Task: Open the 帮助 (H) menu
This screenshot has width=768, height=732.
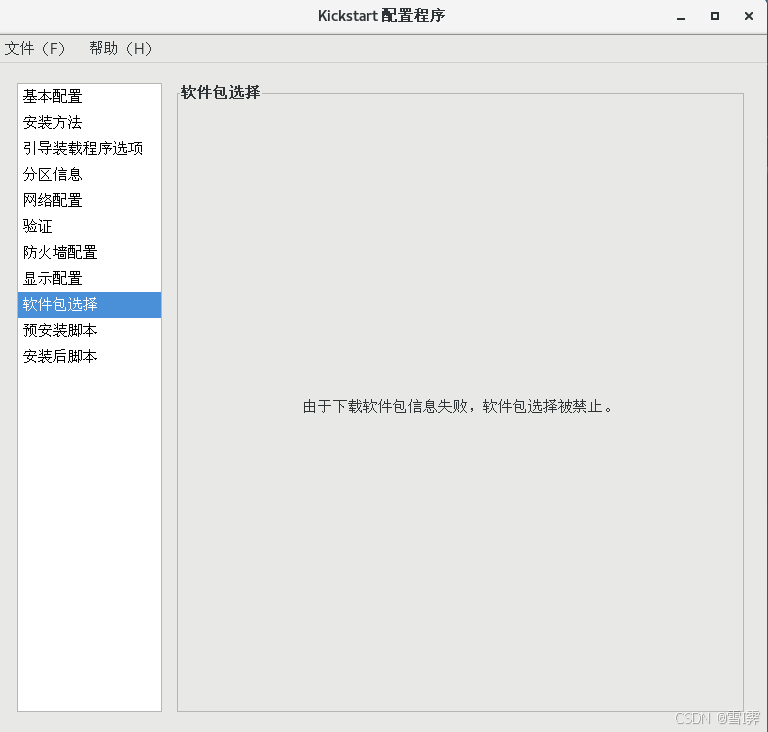Action: 120,49
